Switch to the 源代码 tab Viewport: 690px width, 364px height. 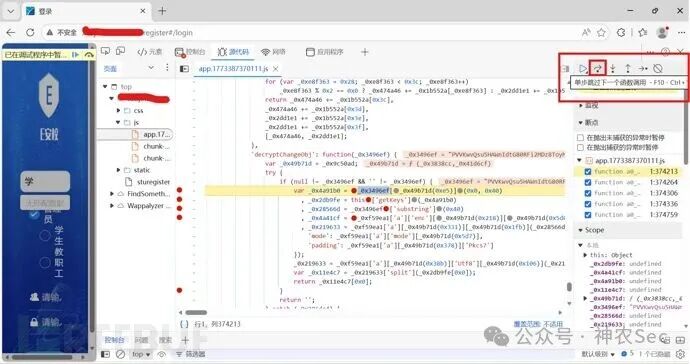(x=234, y=52)
